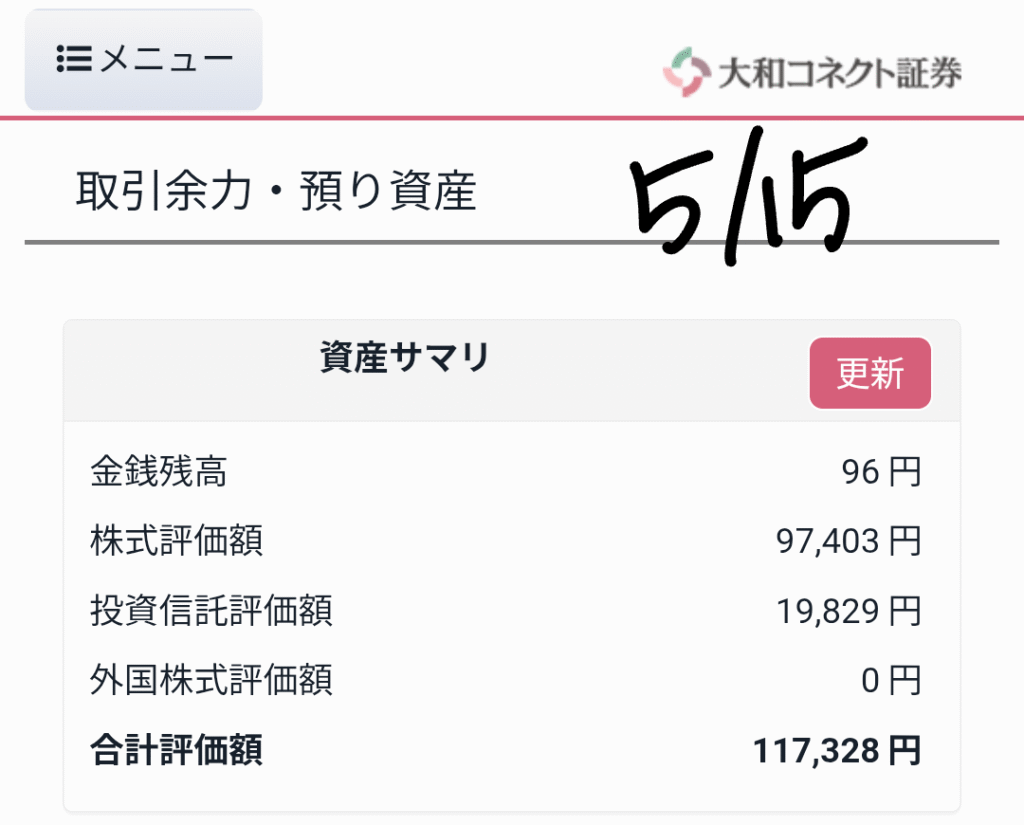Click the 大和コネクト証券 brand text
This screenshot has height=825, width=1024.
click(x=840, y=73)
